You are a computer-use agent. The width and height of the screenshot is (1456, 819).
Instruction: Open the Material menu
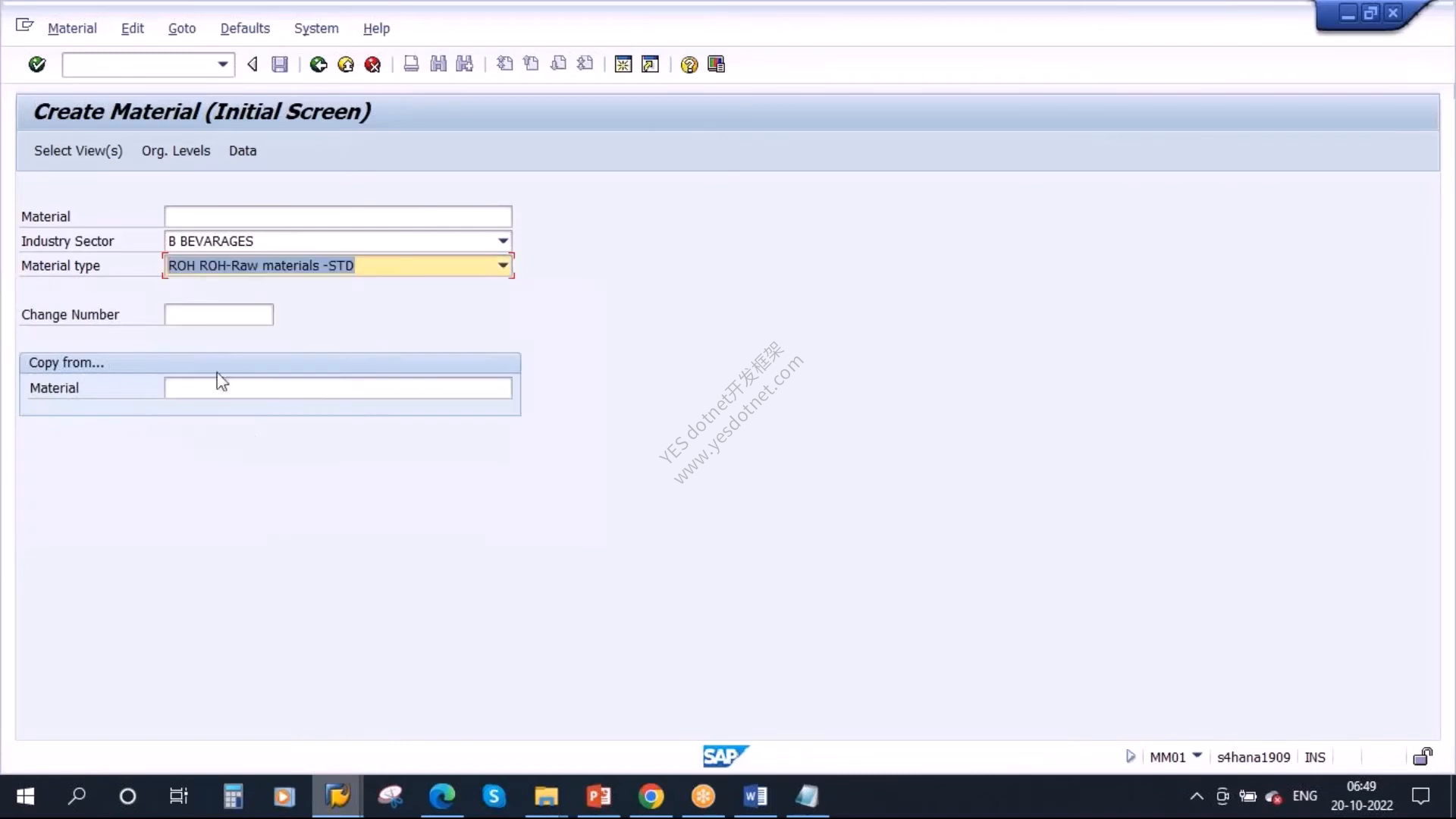(x=72, y=29)
